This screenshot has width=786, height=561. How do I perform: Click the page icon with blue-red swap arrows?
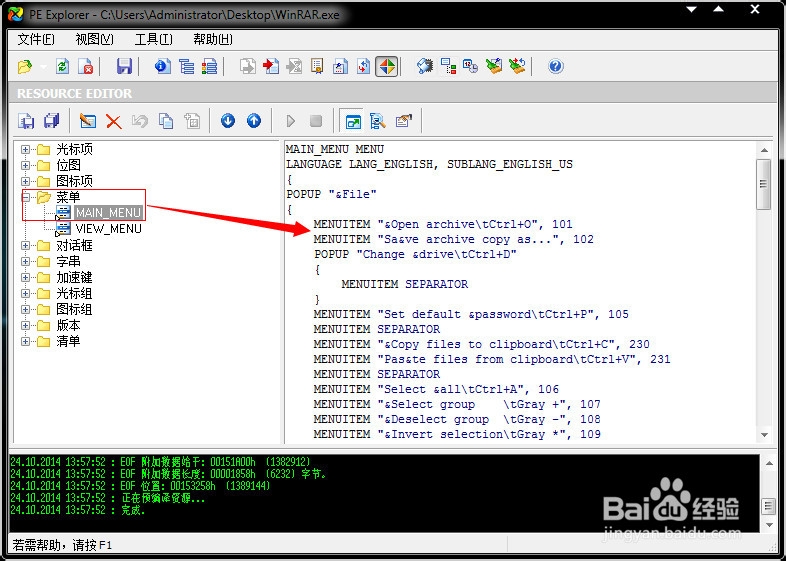point(363,66)
